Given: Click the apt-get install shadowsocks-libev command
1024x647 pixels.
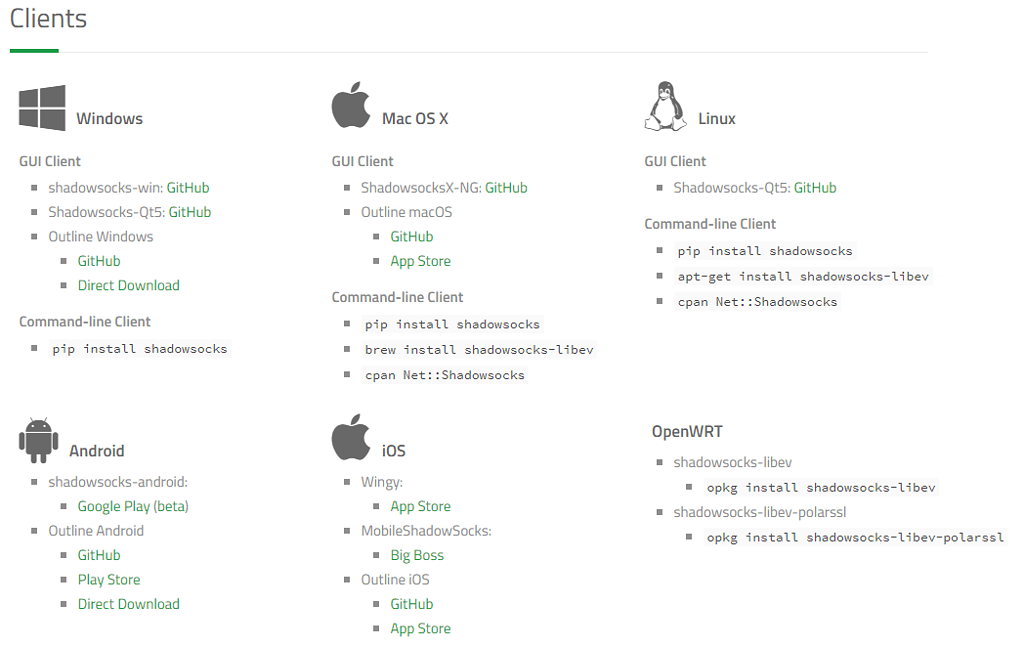Looking at the screenshot, I should pos(805,276).
